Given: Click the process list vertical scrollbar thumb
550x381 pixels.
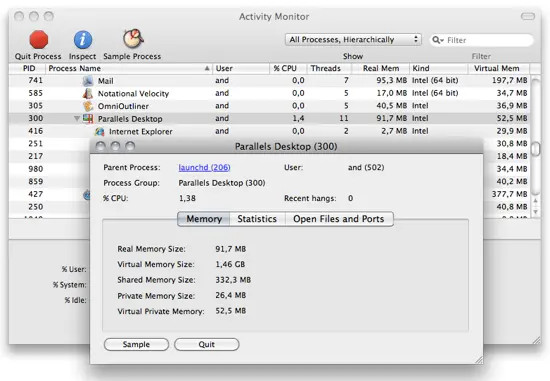Looking at the screenshot, I should (x=535, y=148).
